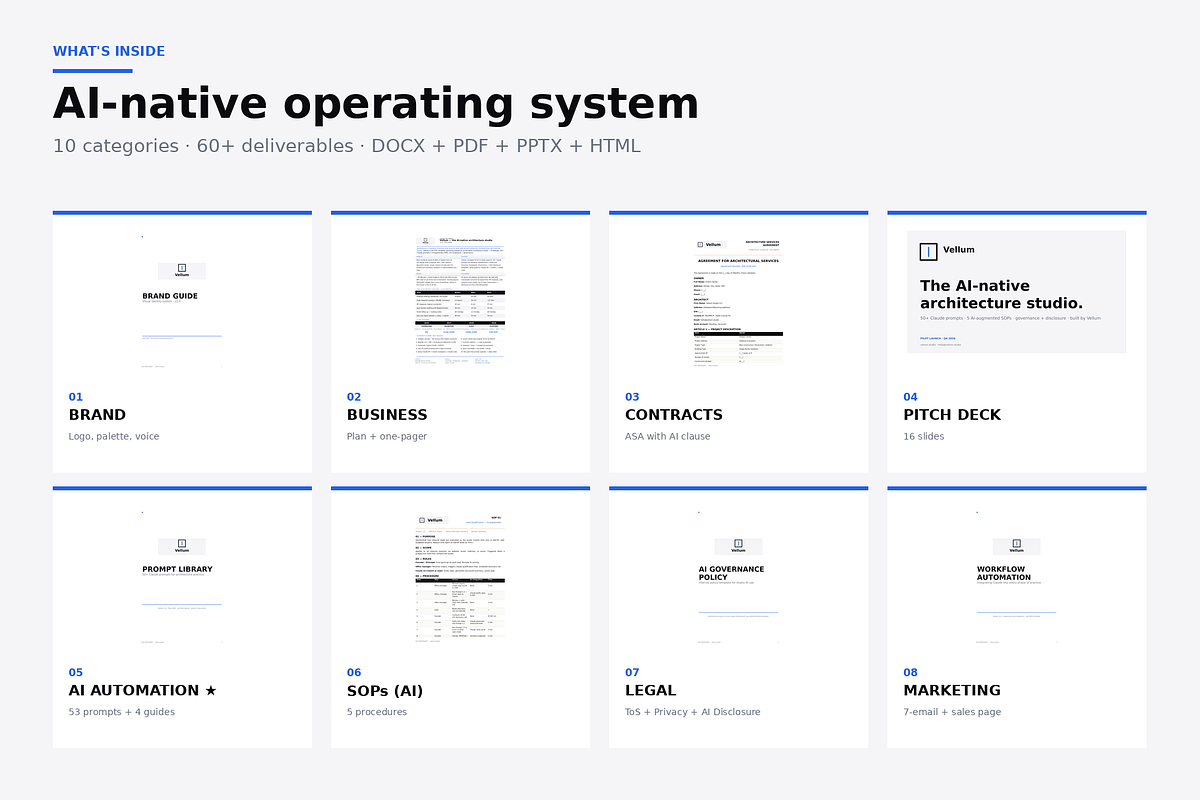This screenshot has width=1200, height=800.
Task: Click the "CONTRACTS" card title
Action: click(674, 415)
